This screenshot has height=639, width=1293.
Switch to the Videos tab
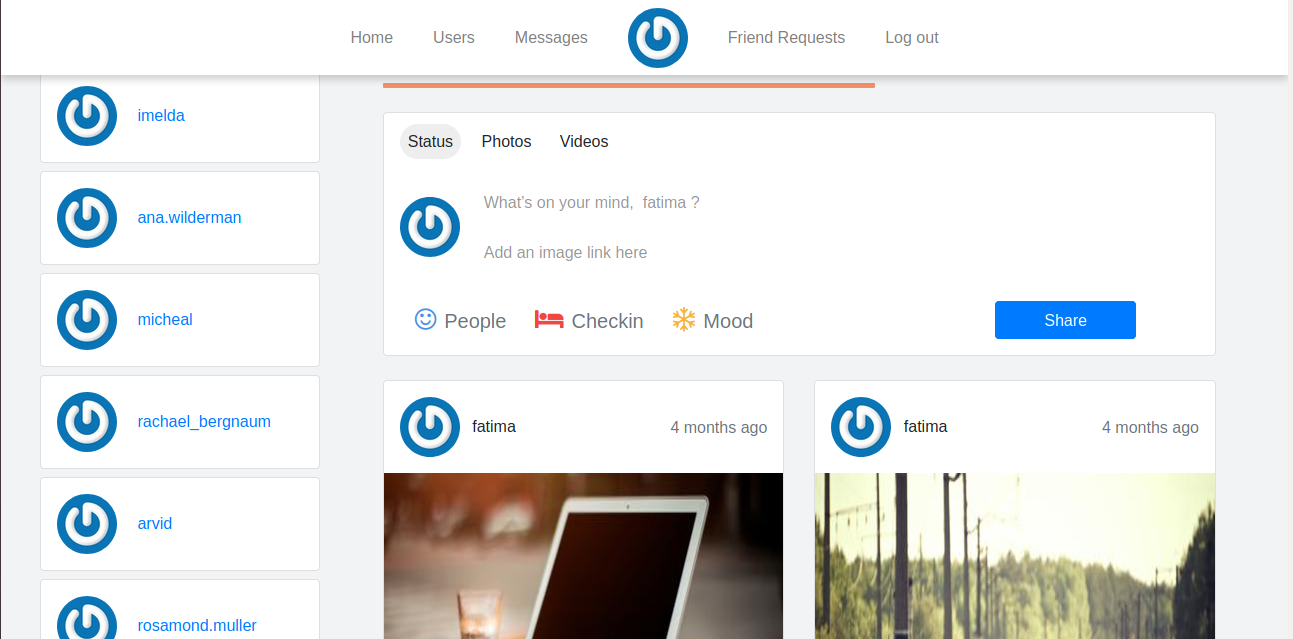(x=584, y=141)
